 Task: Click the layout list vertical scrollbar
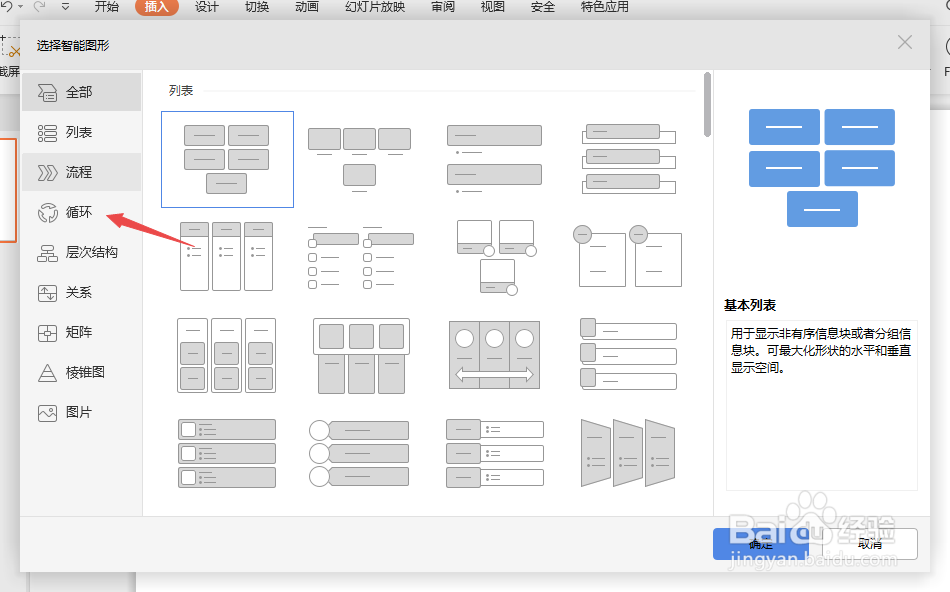click(707, 105)
